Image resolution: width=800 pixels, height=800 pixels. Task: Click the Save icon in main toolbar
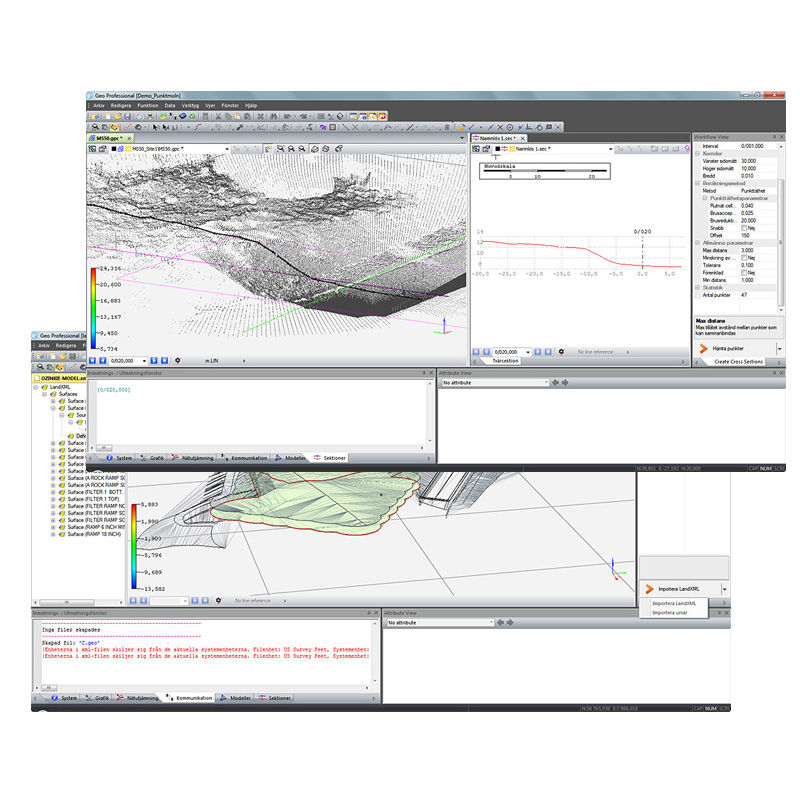click(129, 116)
